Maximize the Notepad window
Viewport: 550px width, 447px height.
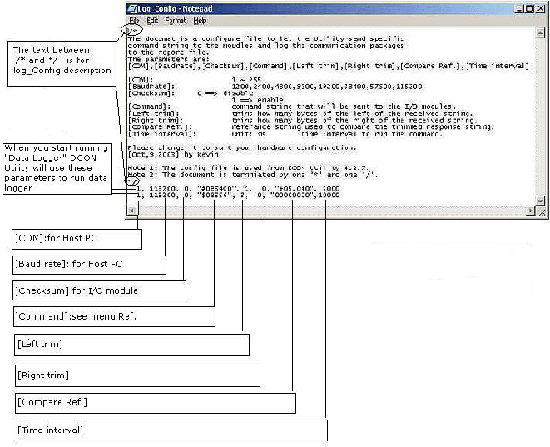pyautogui.click(x=530, y=9)
